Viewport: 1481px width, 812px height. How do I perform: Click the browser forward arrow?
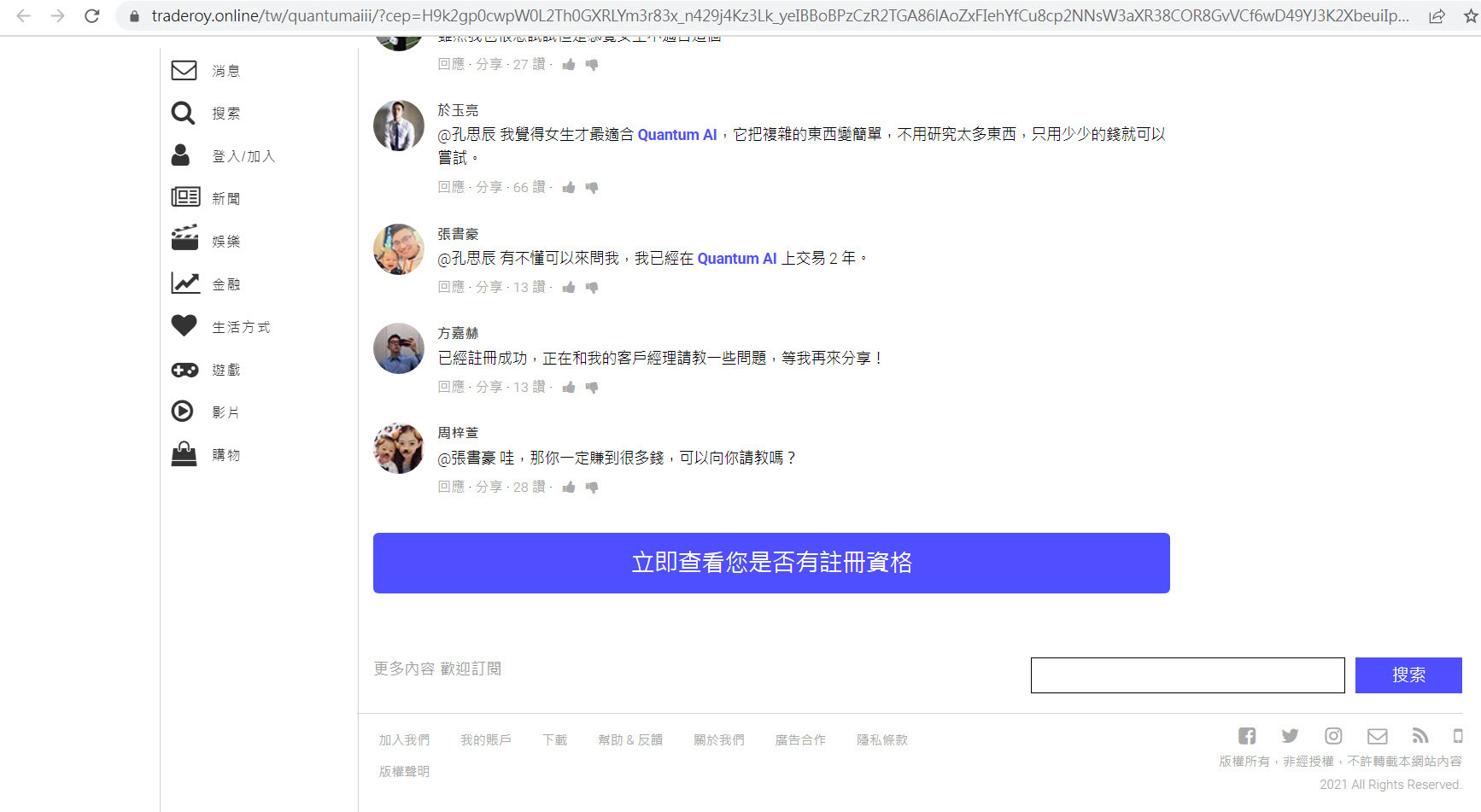point(57,15)
